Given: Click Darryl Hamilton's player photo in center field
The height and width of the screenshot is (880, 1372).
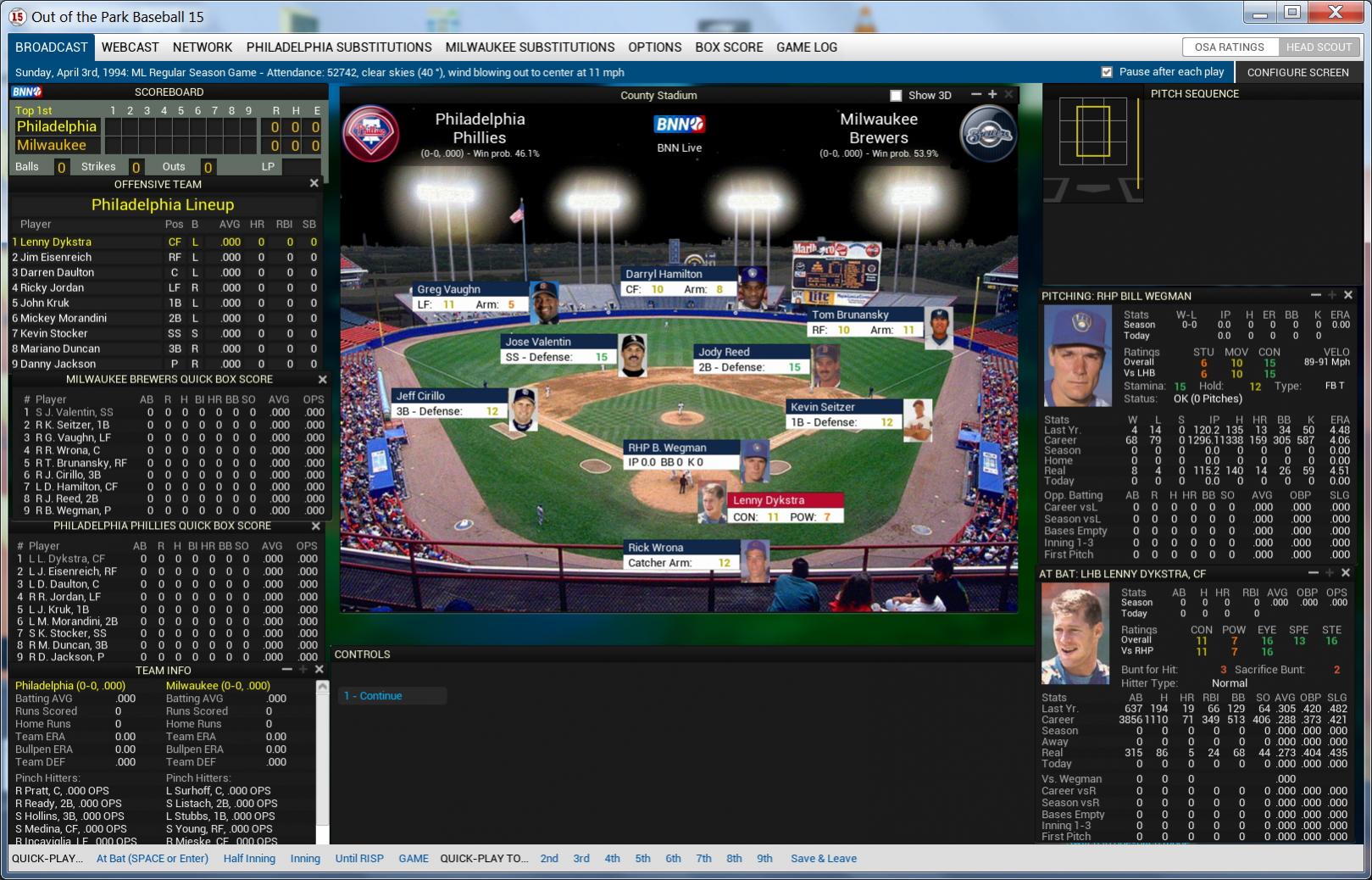Looking at the screenshot, I should coord(753,288).
